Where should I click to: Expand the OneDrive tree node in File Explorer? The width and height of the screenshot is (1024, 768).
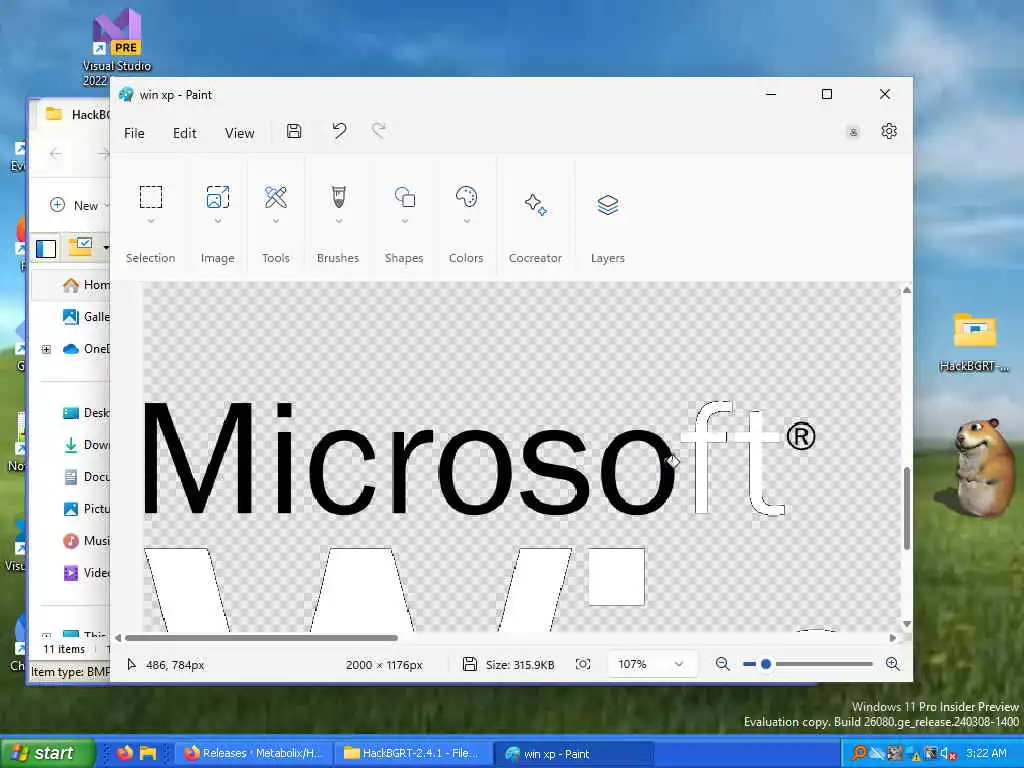[x=46, y=349]
